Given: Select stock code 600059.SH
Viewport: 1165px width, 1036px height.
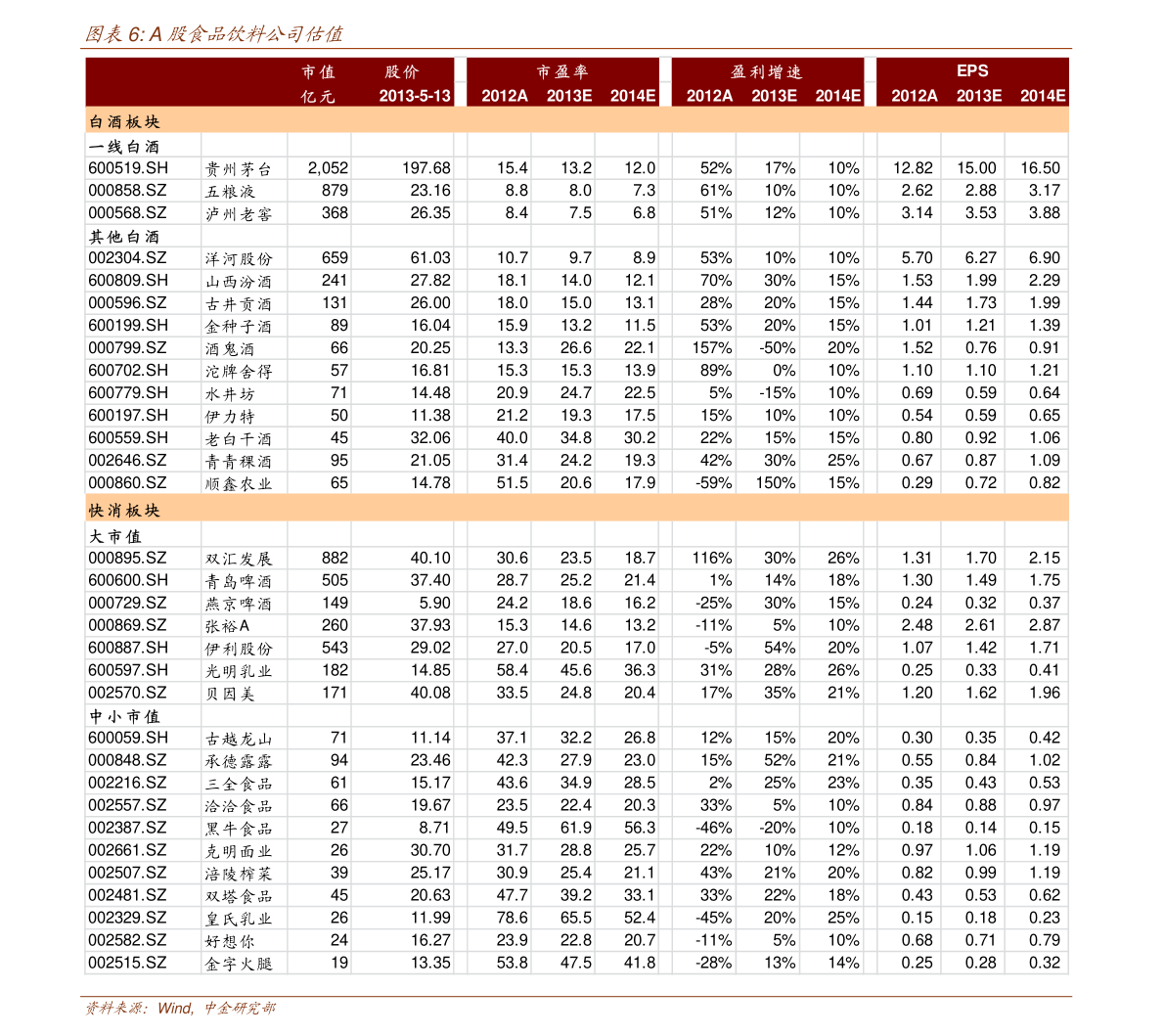Looking at the screenshot, I should [x=128, y=738].
